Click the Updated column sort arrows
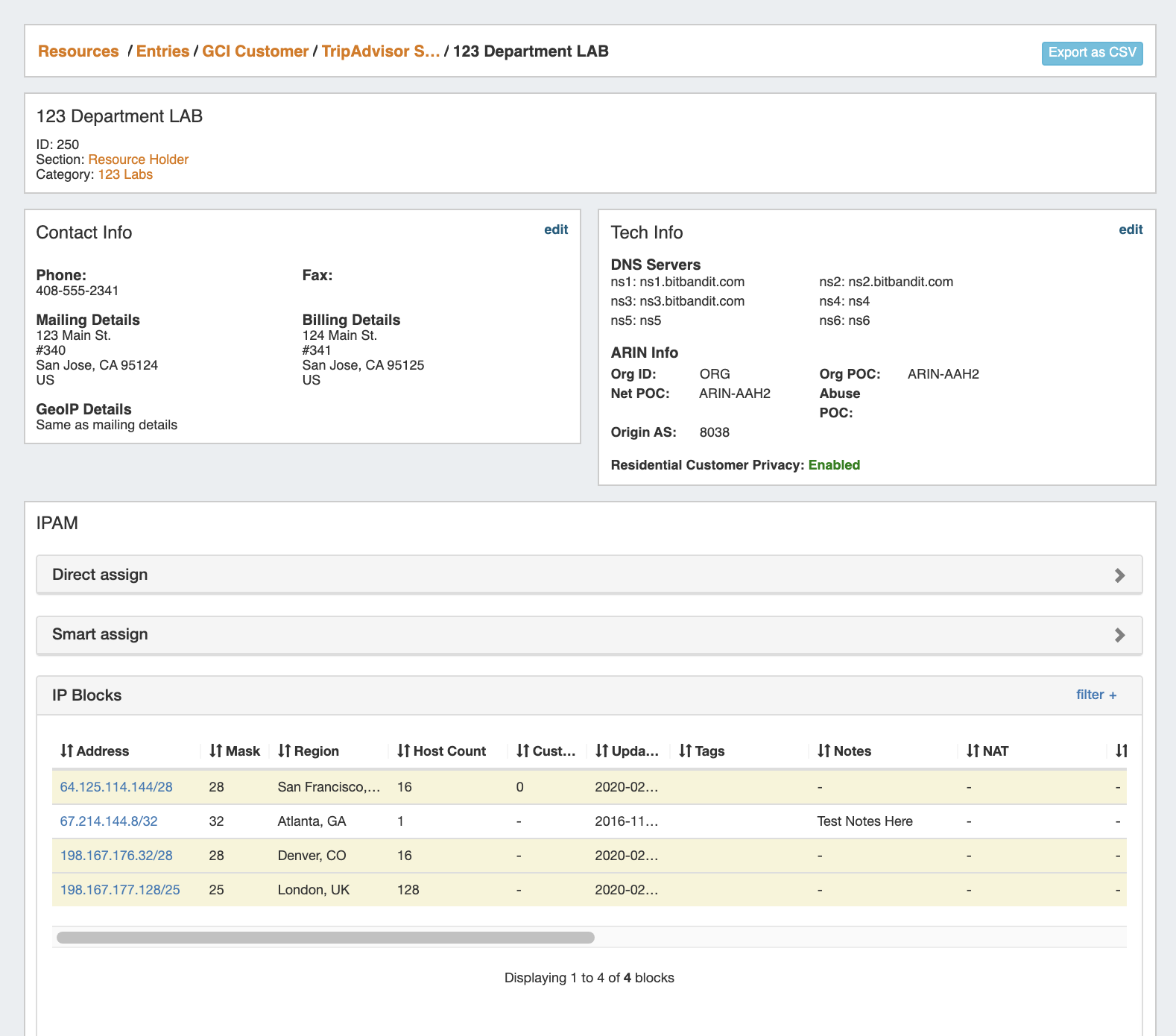This screenshot has height=1036, width=1176. click(601, 751)
